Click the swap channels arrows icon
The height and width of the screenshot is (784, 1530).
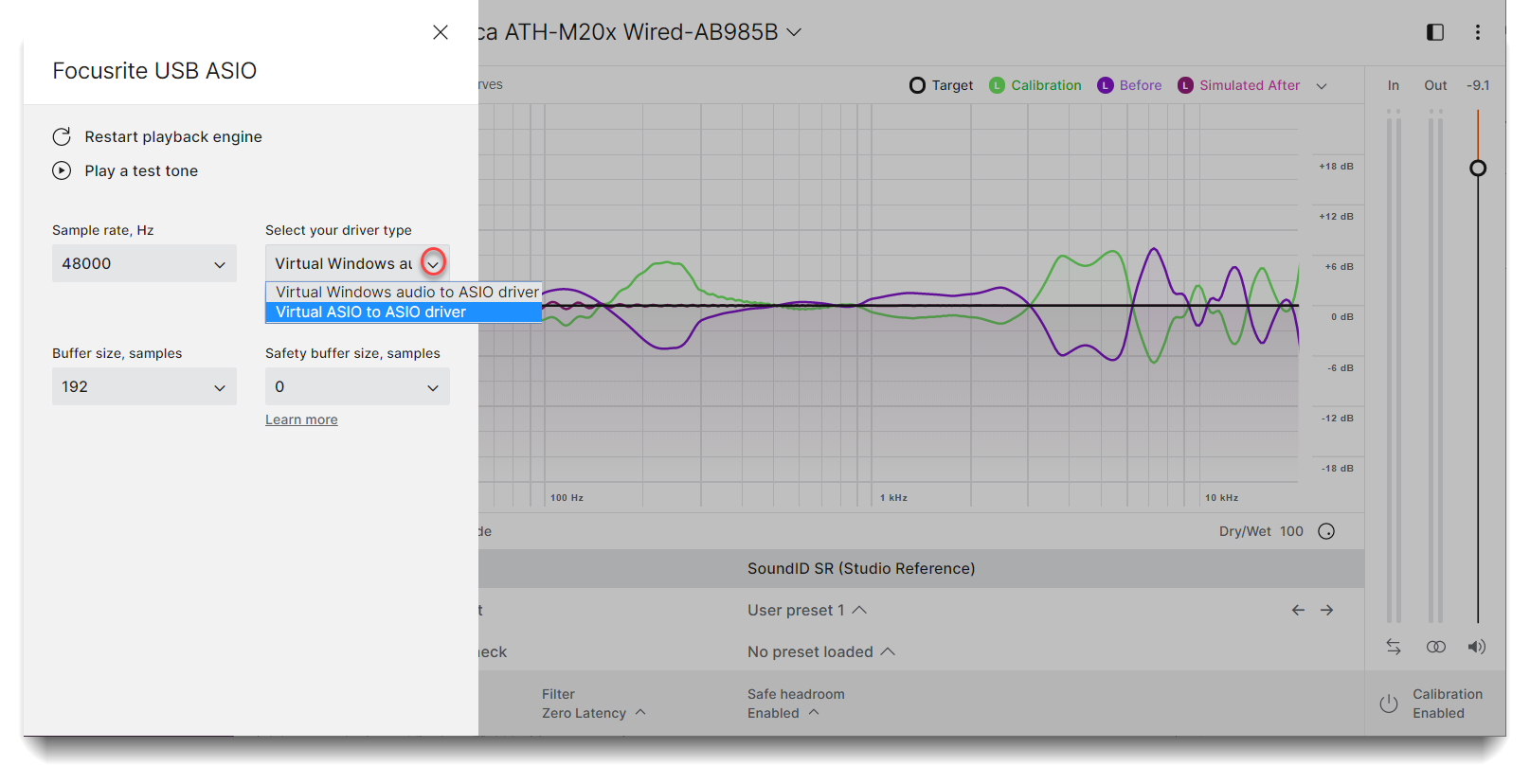pyautogui.click(x=1394, y=647)
